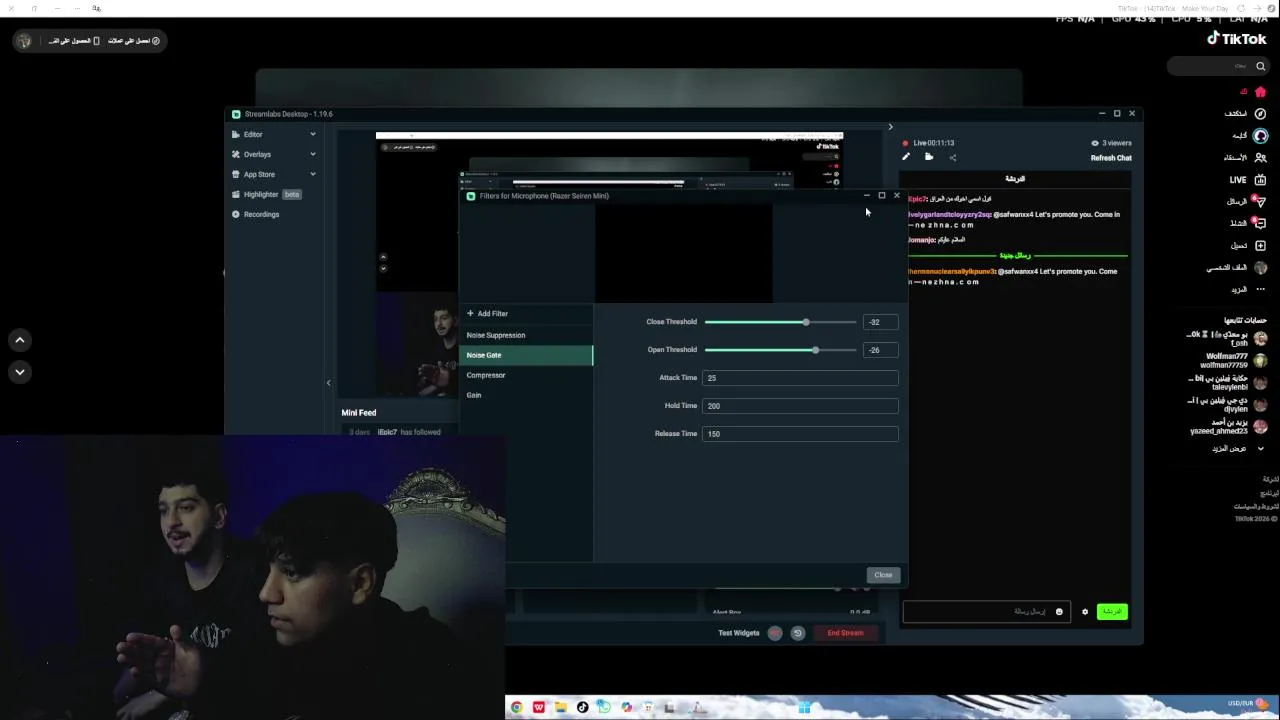Viewport: 1280px width, 720px height.
Task: Click the End Stream button
Action: [845, 633]
